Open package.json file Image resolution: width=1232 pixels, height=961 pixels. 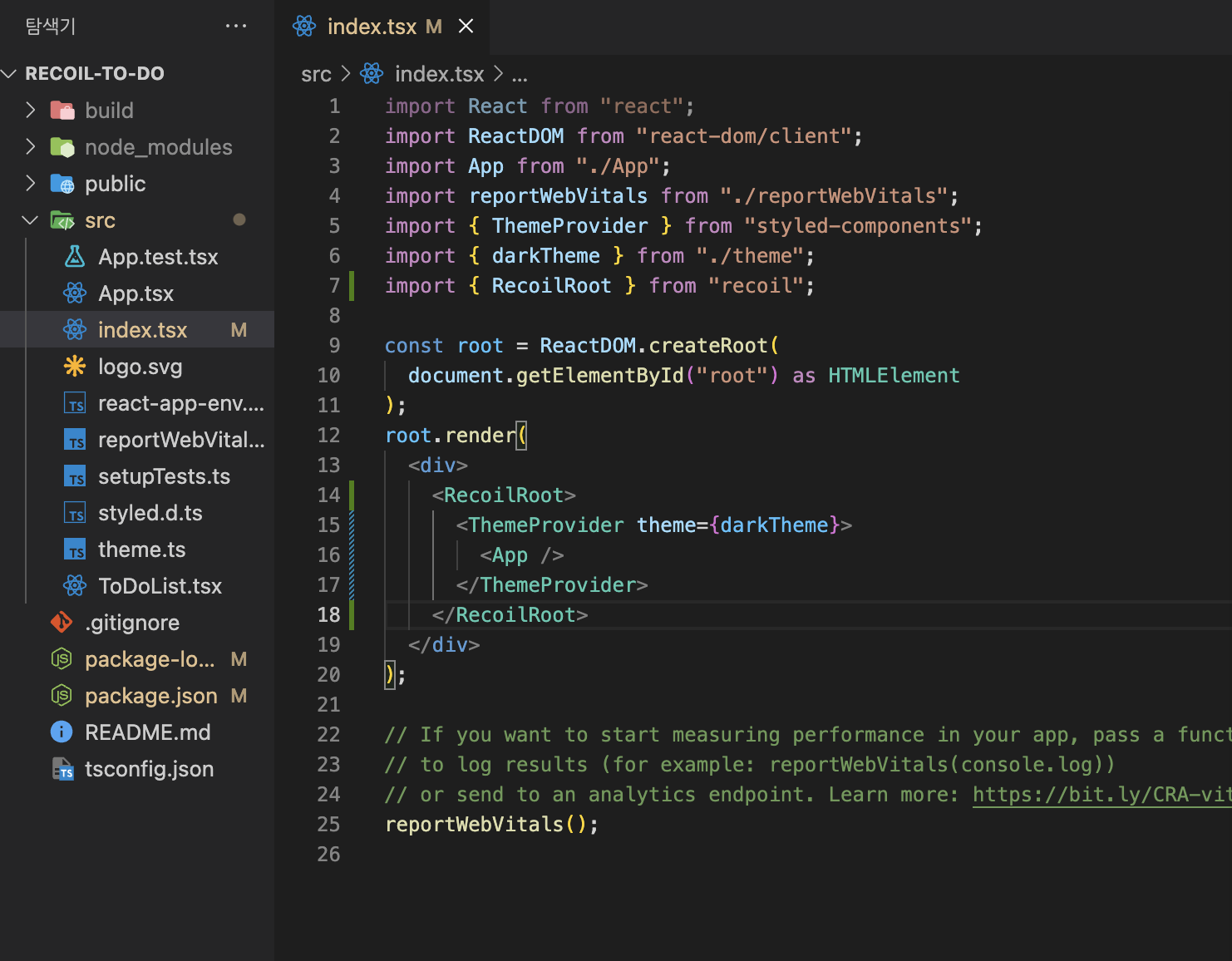(x=150, y=696)
